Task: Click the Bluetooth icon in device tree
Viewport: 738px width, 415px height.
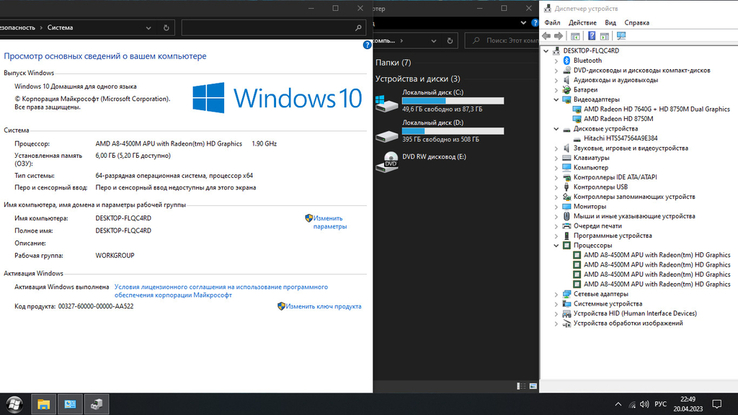Action: [567, 60]
